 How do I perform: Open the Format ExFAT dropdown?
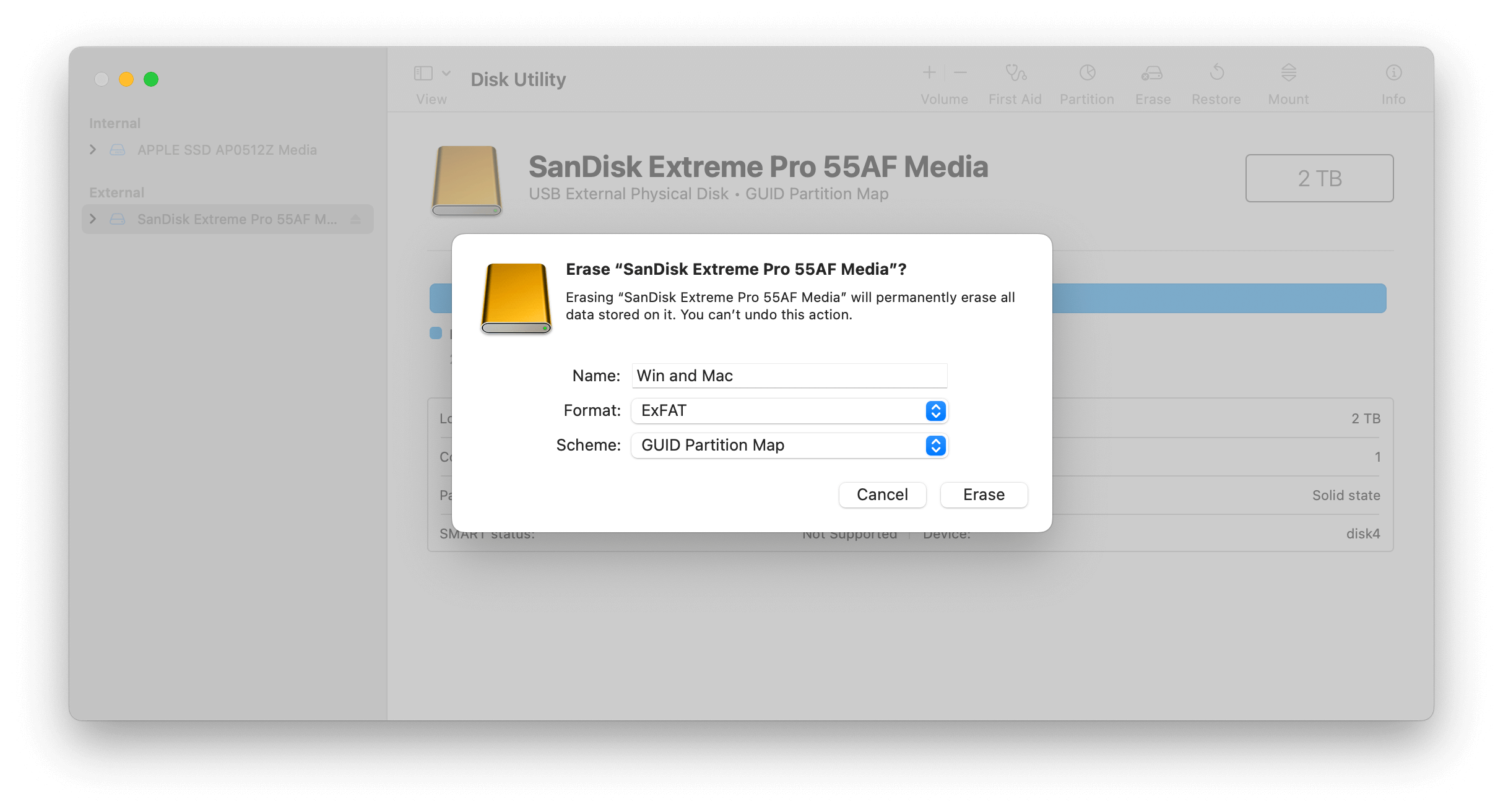789,411
